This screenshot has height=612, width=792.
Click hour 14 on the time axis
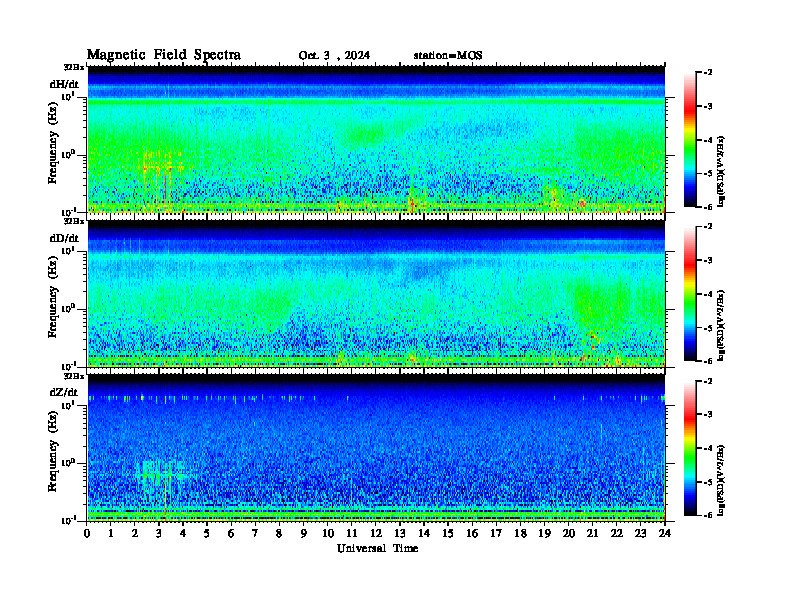[424, 533]
